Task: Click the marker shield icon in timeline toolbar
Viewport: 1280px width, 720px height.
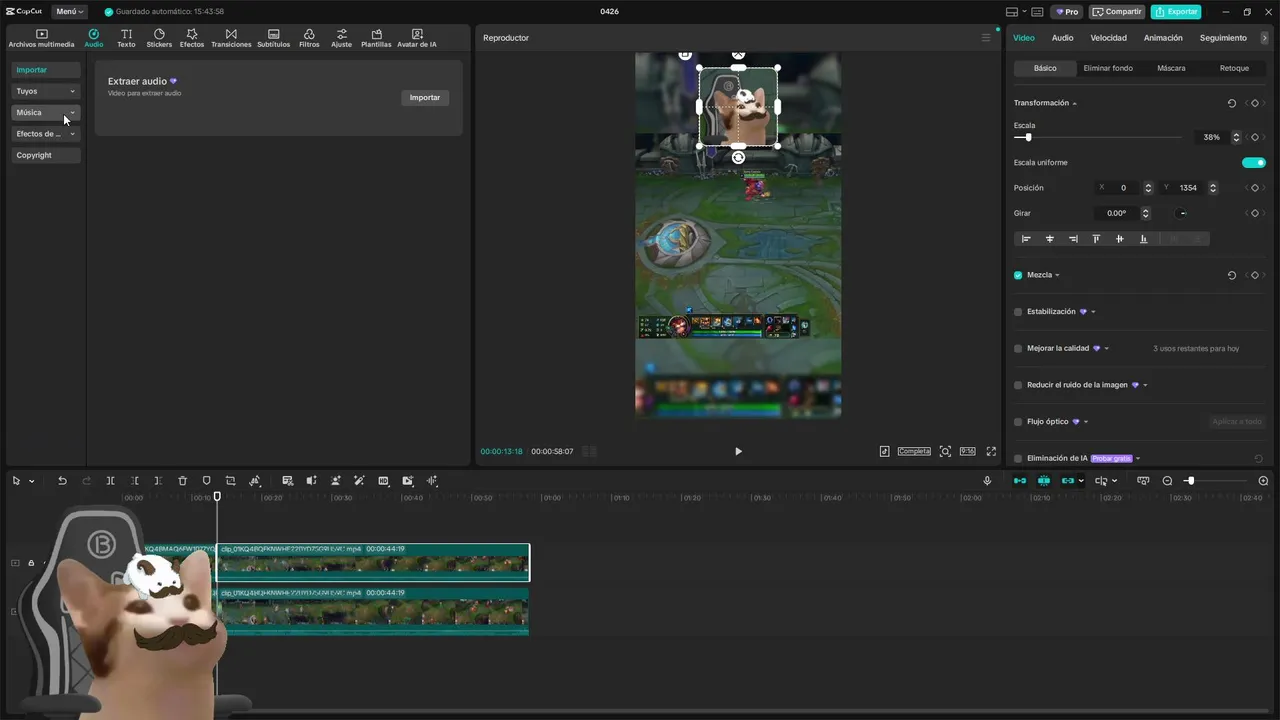Action: pyautogui.click(x=206, y=481)
